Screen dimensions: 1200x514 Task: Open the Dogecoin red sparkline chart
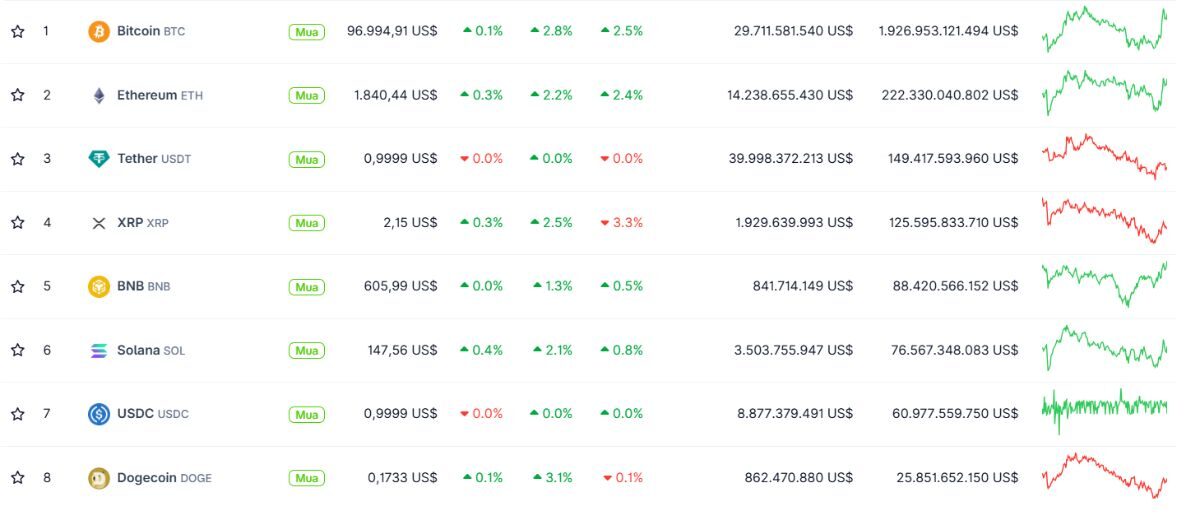1104,475
